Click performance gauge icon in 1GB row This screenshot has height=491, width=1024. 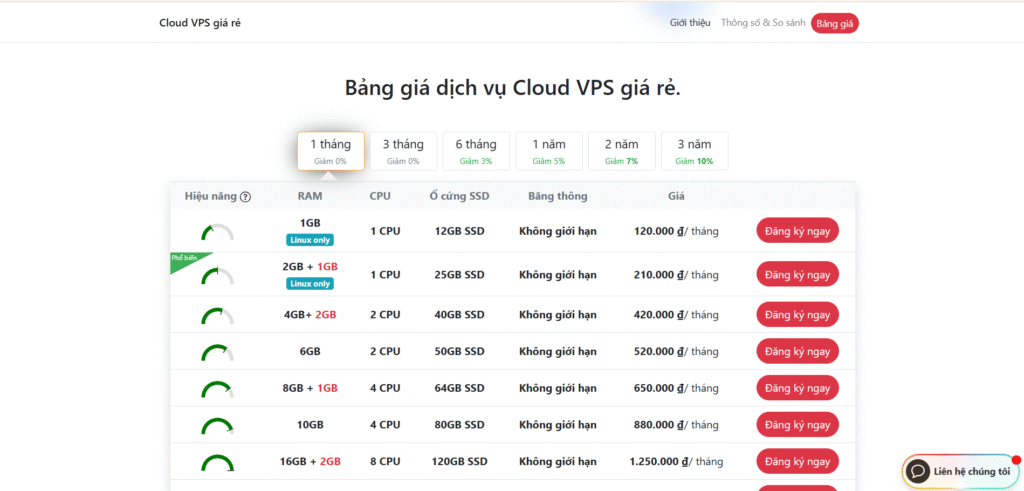point(217,232)
